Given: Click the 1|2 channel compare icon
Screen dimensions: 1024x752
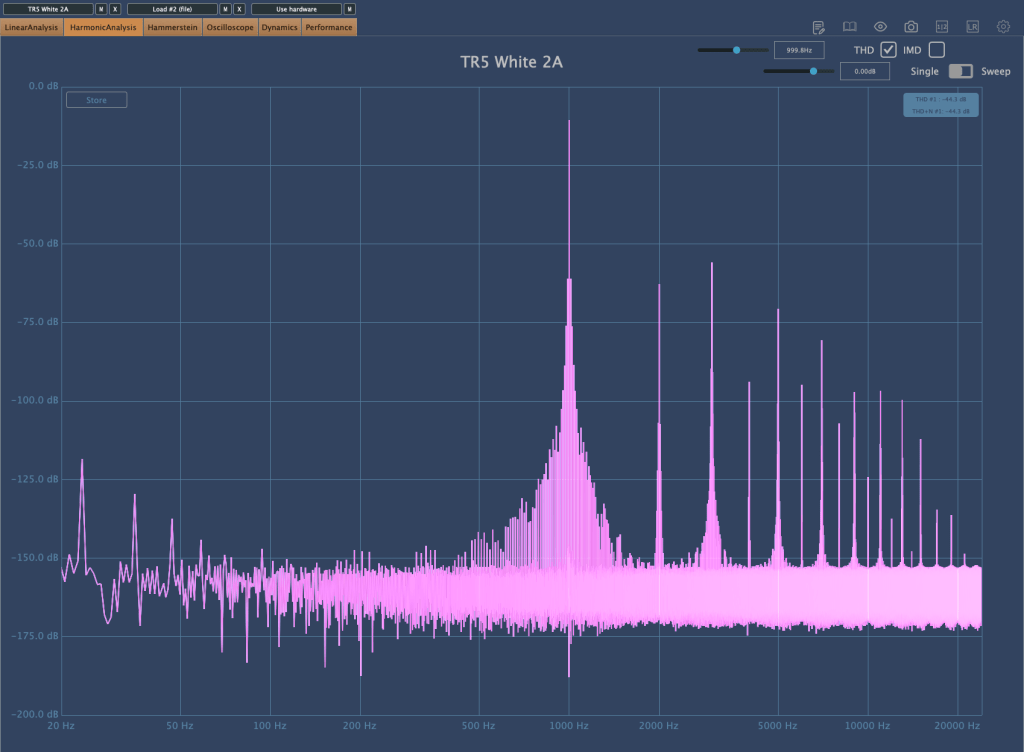Looking at the screenshot, I should [x=941, y=27].
